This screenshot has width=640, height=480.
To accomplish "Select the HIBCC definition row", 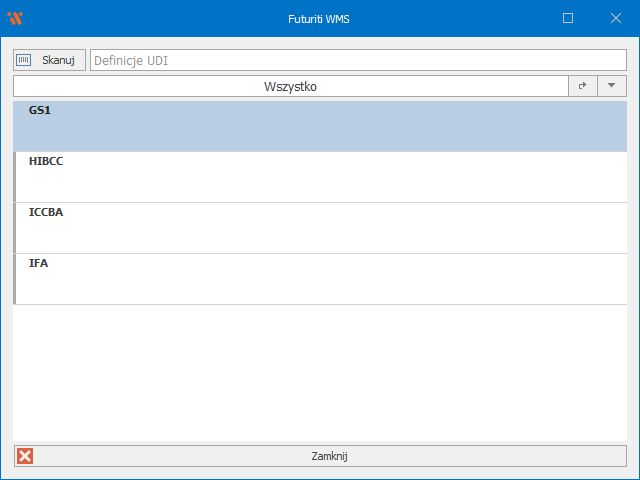I will click(320, 177).
